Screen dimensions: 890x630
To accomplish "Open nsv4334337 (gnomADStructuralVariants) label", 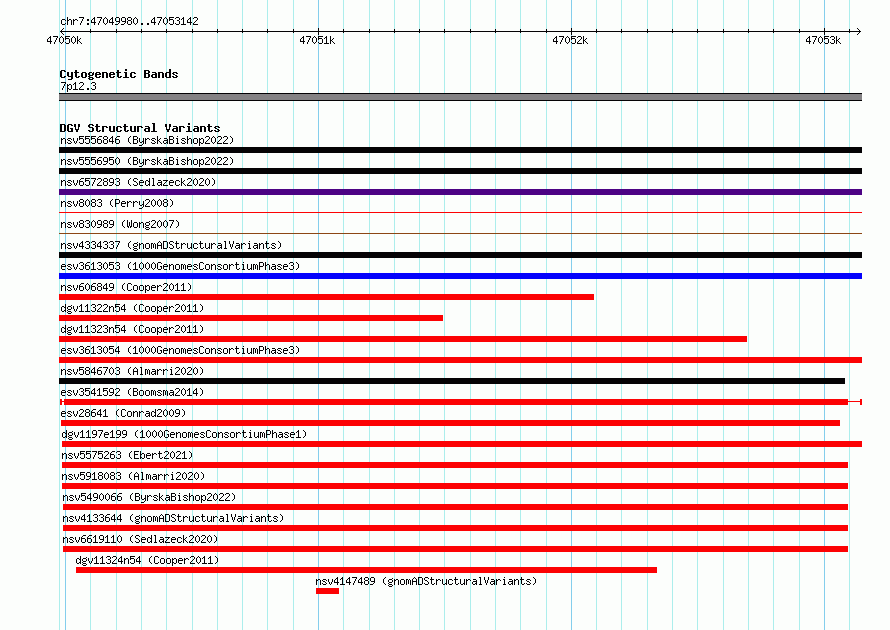I will point(171,245).
